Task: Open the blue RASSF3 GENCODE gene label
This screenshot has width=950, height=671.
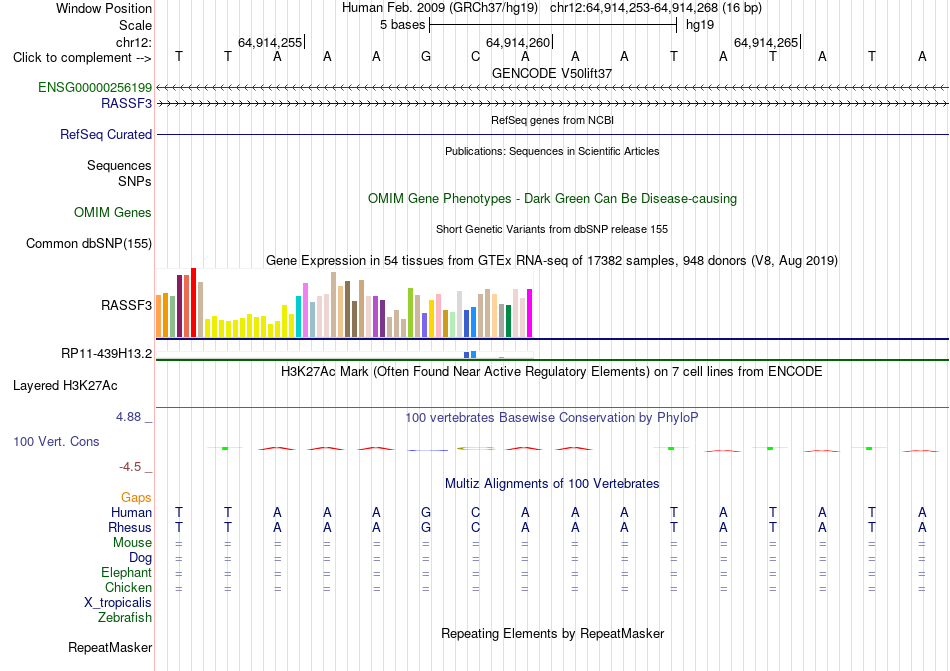Action: point(126,104)
